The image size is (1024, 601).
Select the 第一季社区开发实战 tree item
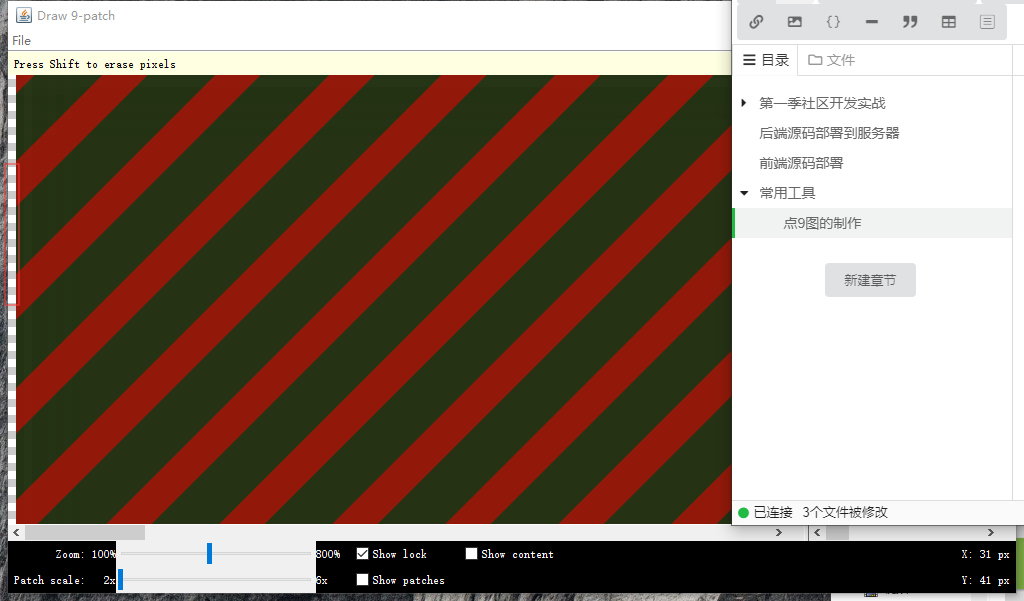tap(822, 103)
